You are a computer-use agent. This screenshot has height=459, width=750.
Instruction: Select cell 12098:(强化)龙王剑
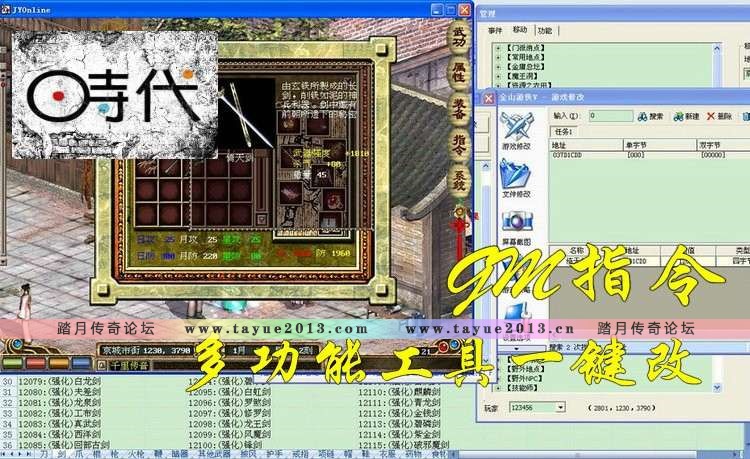tap(229, 424)
